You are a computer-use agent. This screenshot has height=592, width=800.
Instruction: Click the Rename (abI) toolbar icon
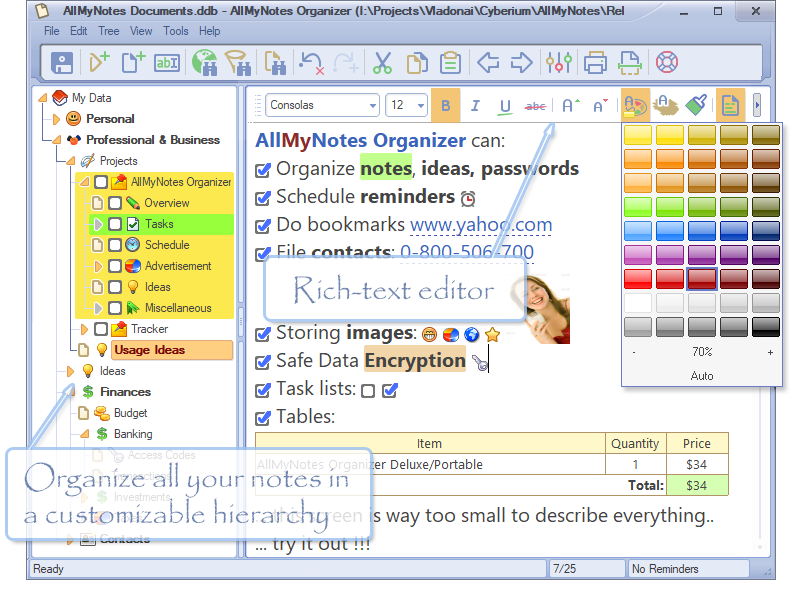(x=167, y=63)
